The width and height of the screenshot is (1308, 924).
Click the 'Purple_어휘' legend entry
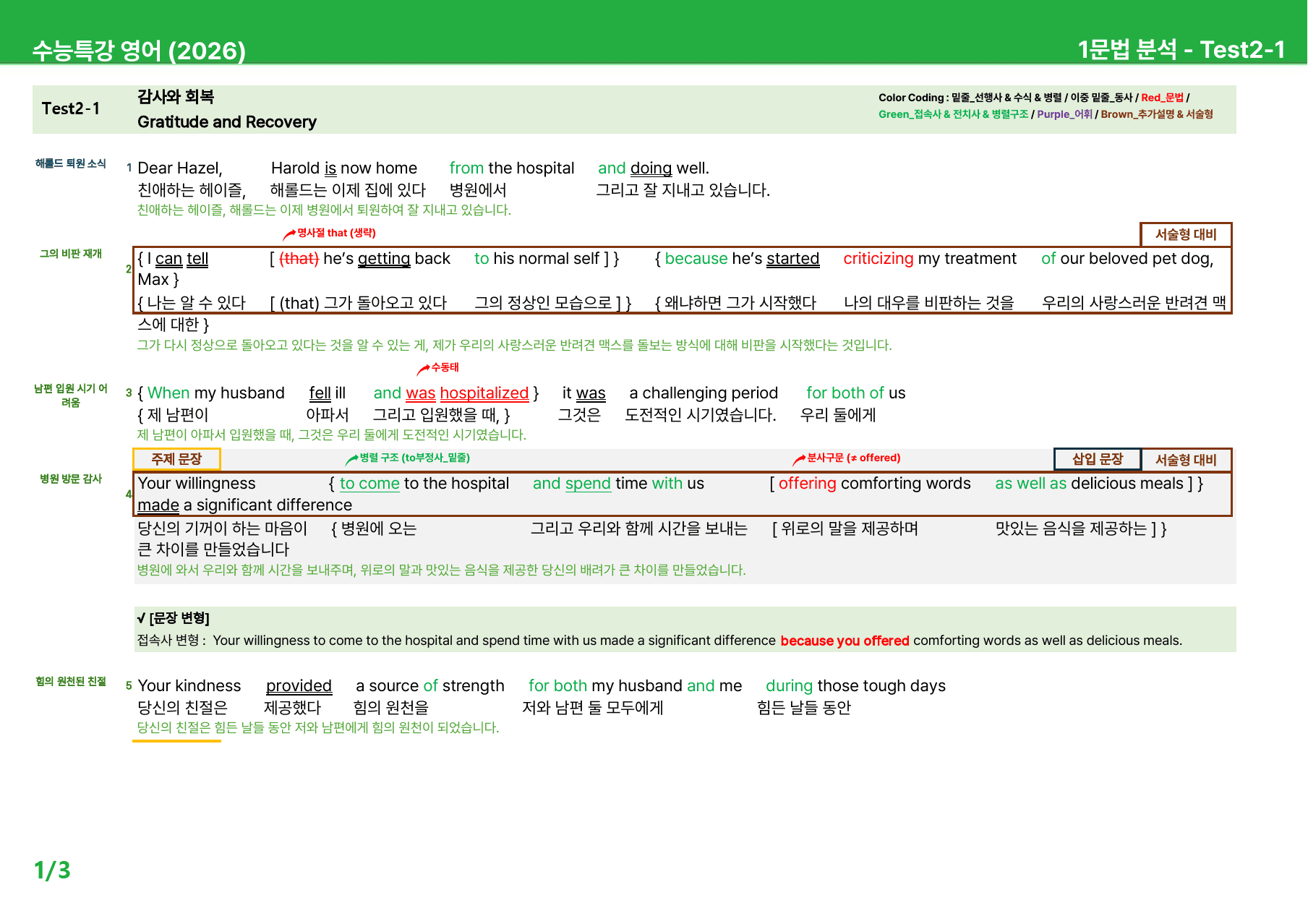[1064, 114]
